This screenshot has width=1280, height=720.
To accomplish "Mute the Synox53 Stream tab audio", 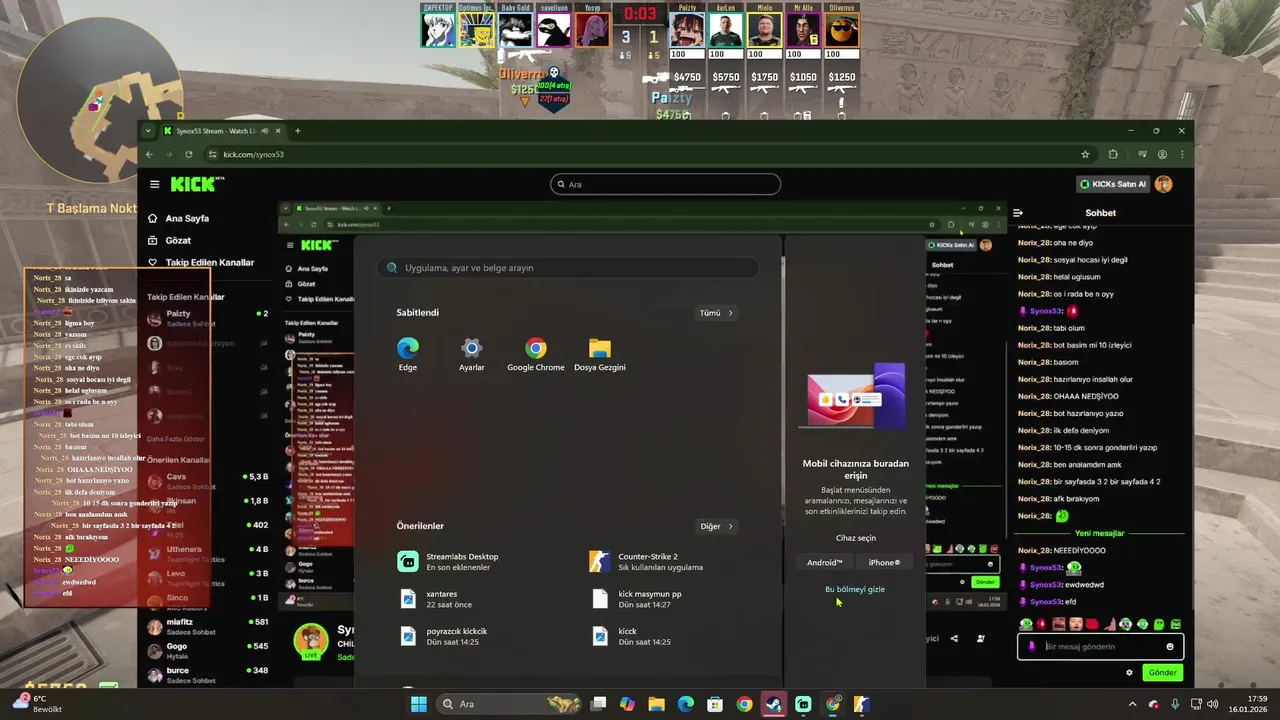I will click(x=265, y=130).
